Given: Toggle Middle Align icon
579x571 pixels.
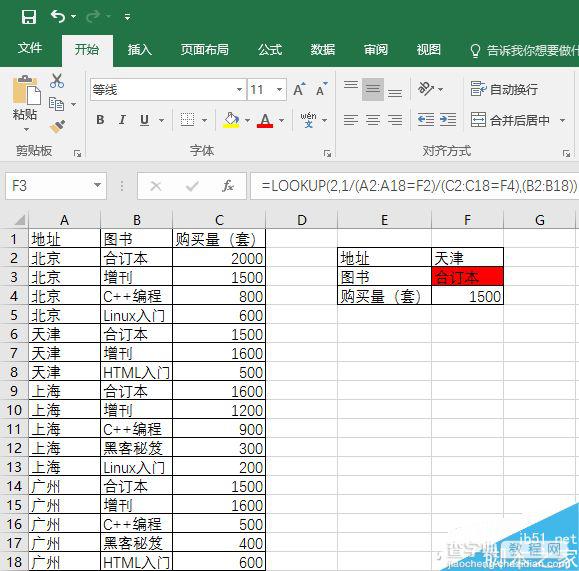Looking at the screenshot, I should tap(373, 89).
